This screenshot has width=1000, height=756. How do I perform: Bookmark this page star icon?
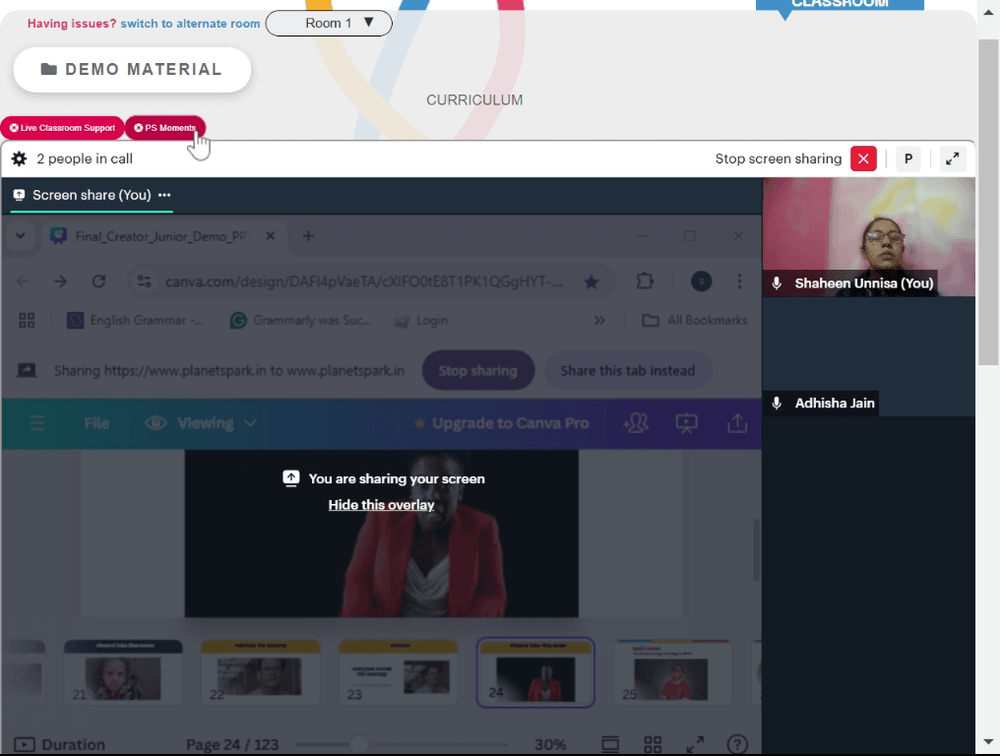(591, 281)
